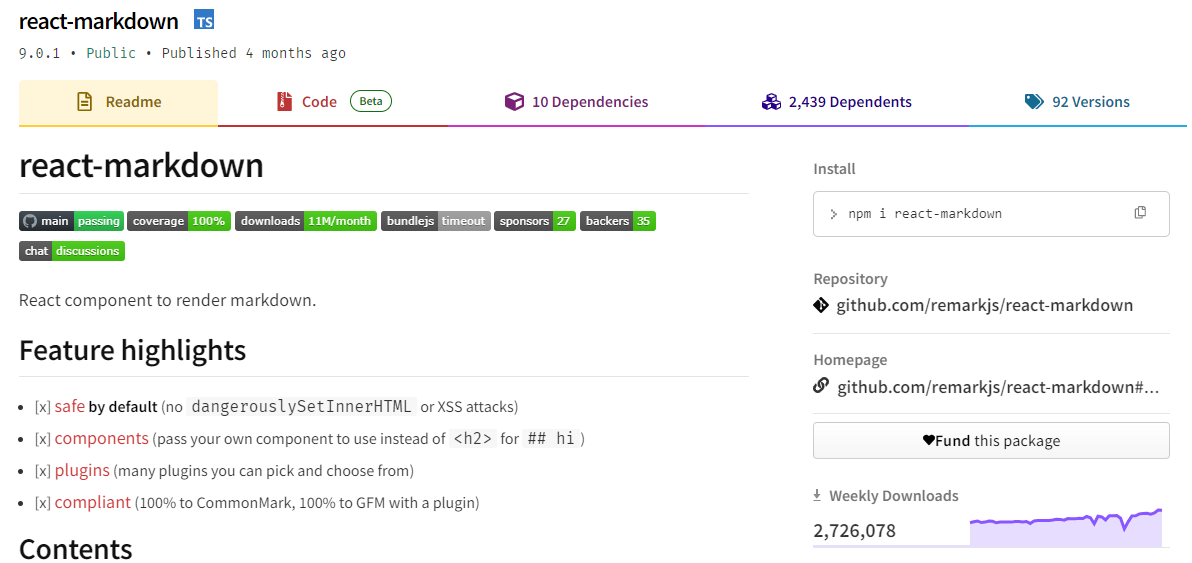Open the 'safe' feature link
1192x563 pixels.
70,406
